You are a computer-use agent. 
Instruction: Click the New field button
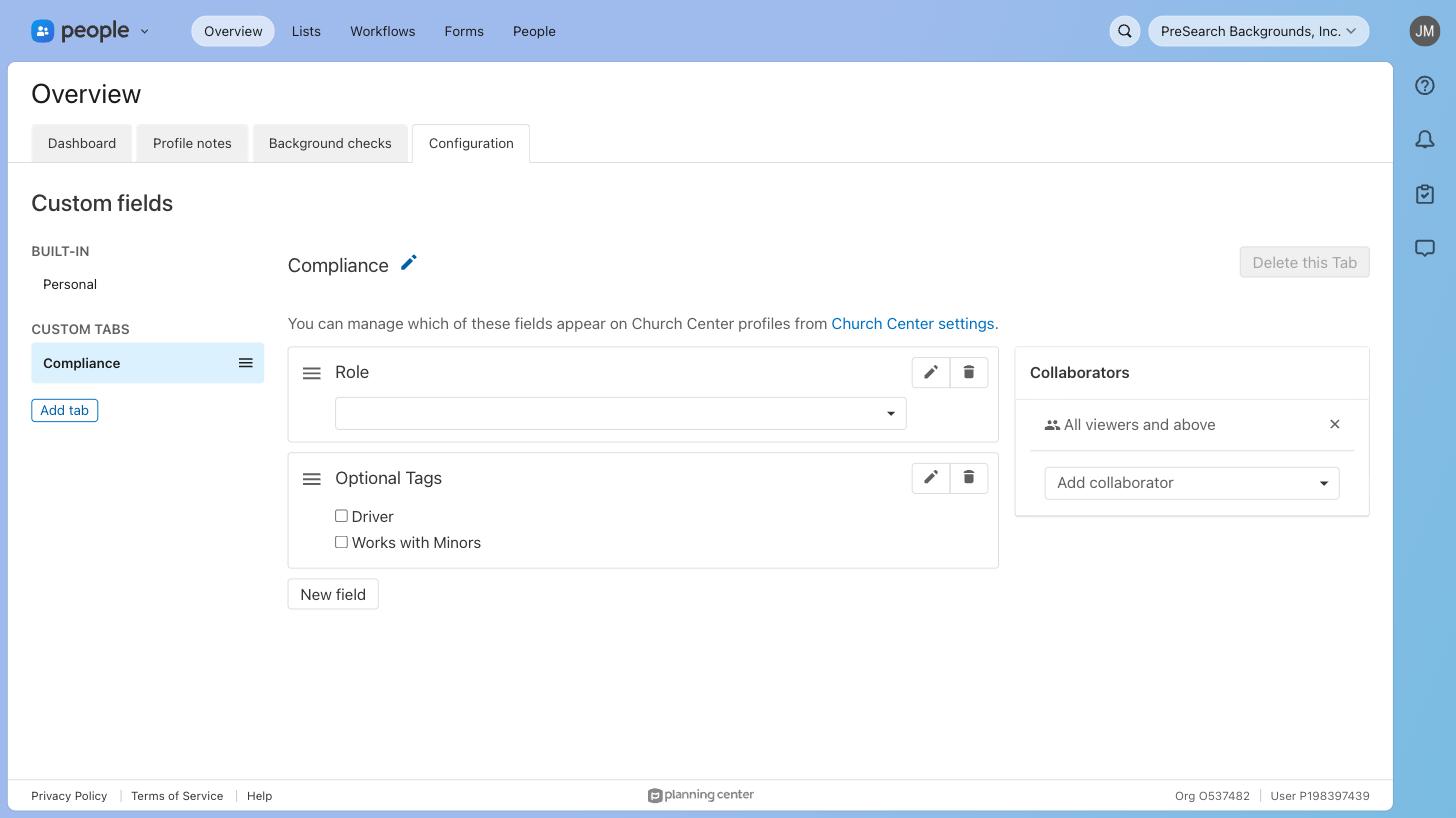click(x=333, y=594)
